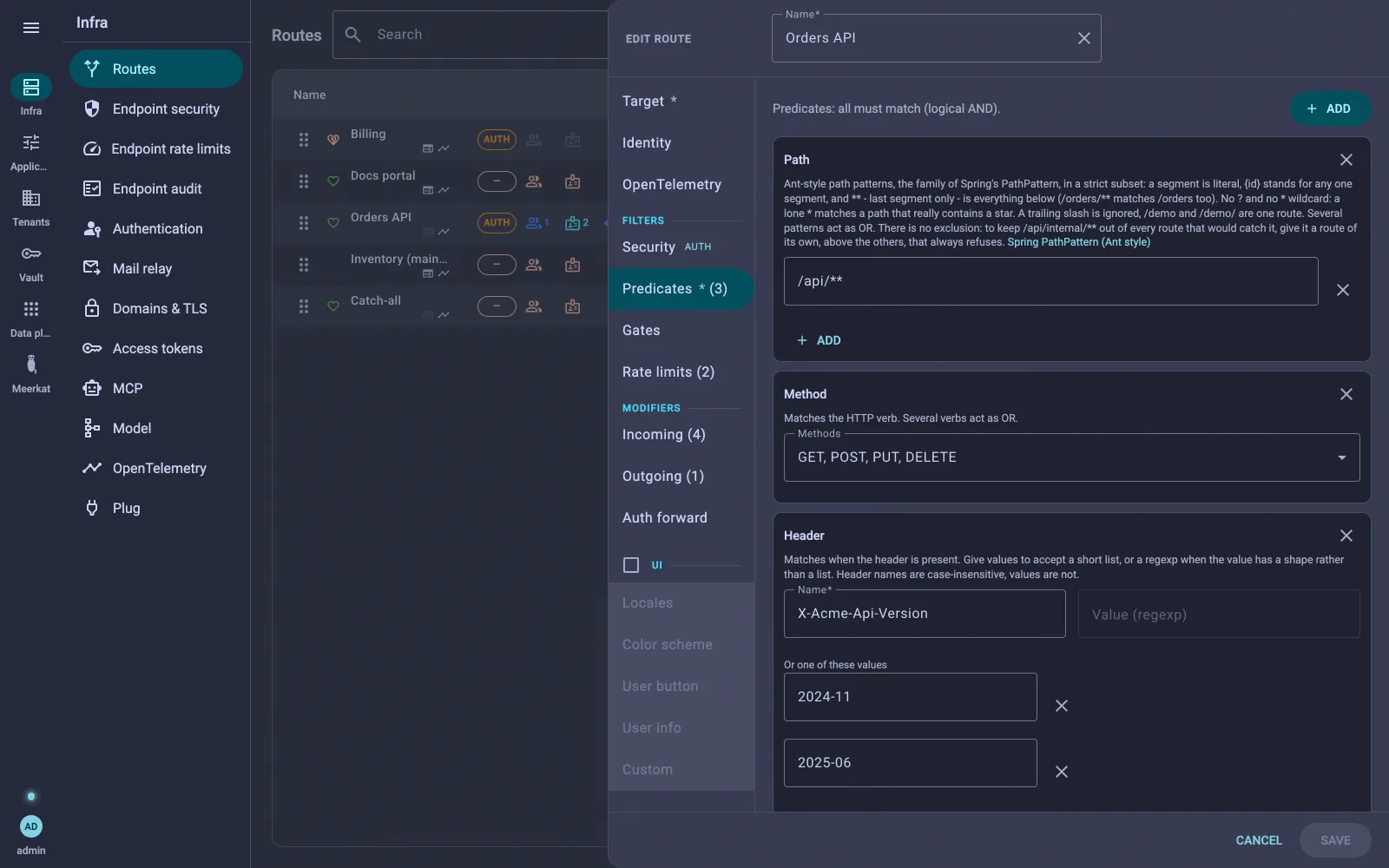
Task: Toggle AUTH pill on Orders API row
Action: tap(497, 223)
